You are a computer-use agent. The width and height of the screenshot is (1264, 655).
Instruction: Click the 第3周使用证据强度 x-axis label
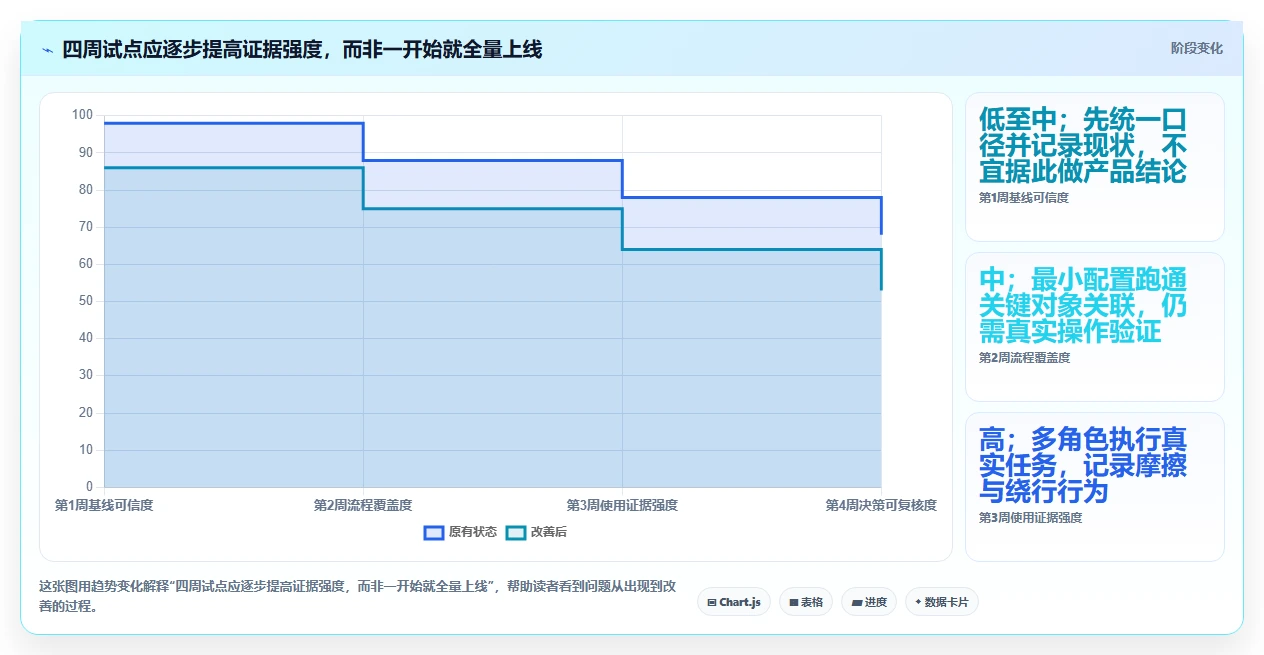pos(622,505)
